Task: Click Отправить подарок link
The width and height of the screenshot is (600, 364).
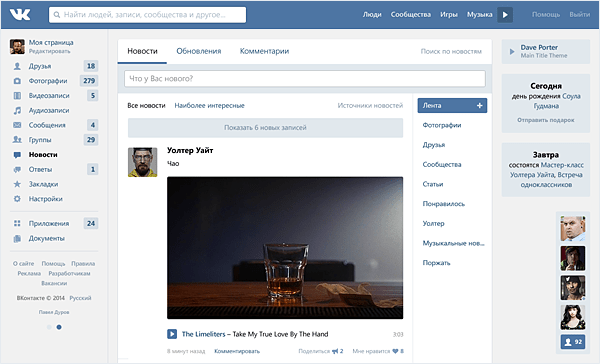Action: [x=546, y=120]
